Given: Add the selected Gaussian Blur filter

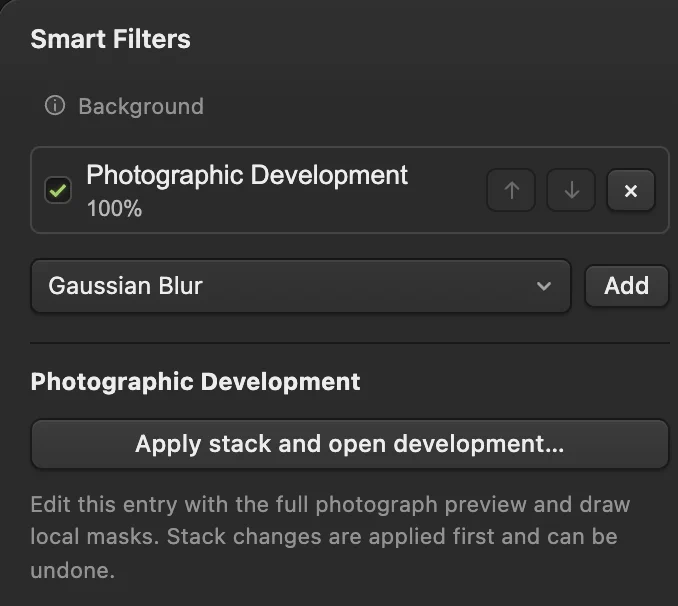Looking at the screenshot, I should [627, 286].
